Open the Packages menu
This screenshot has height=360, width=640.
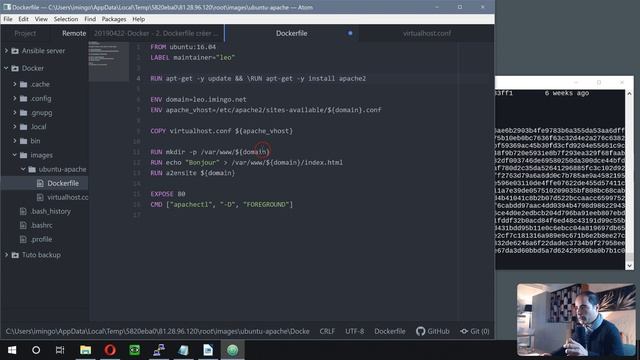click(114, 19)
